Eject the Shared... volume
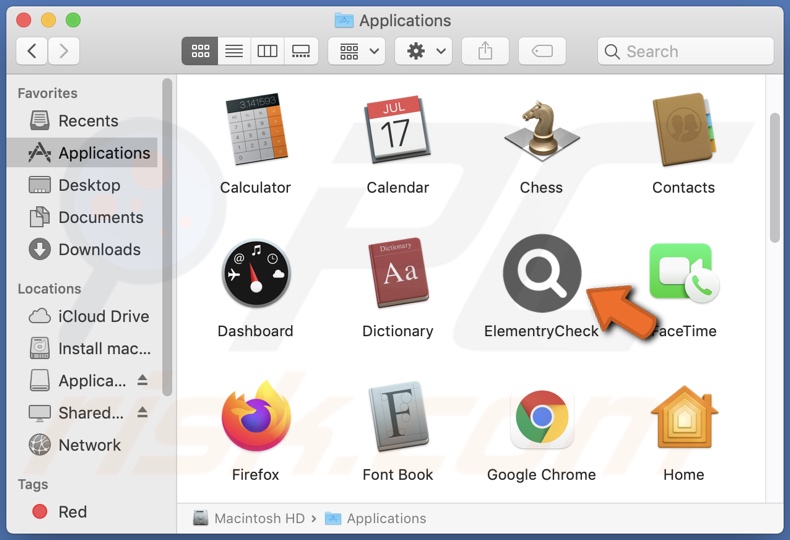Image resolution: width=790 pixels, height=540 pixels. pos(143,413)
